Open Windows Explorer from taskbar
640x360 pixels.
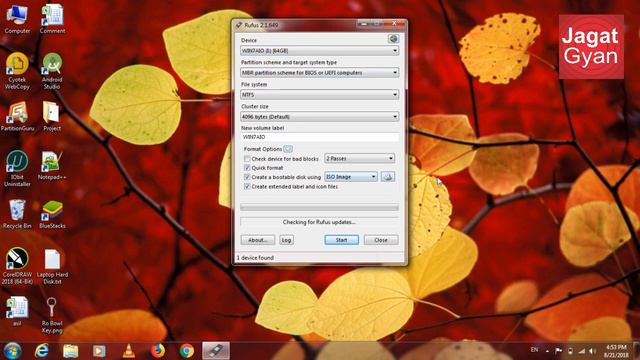(x=71, y=351)
